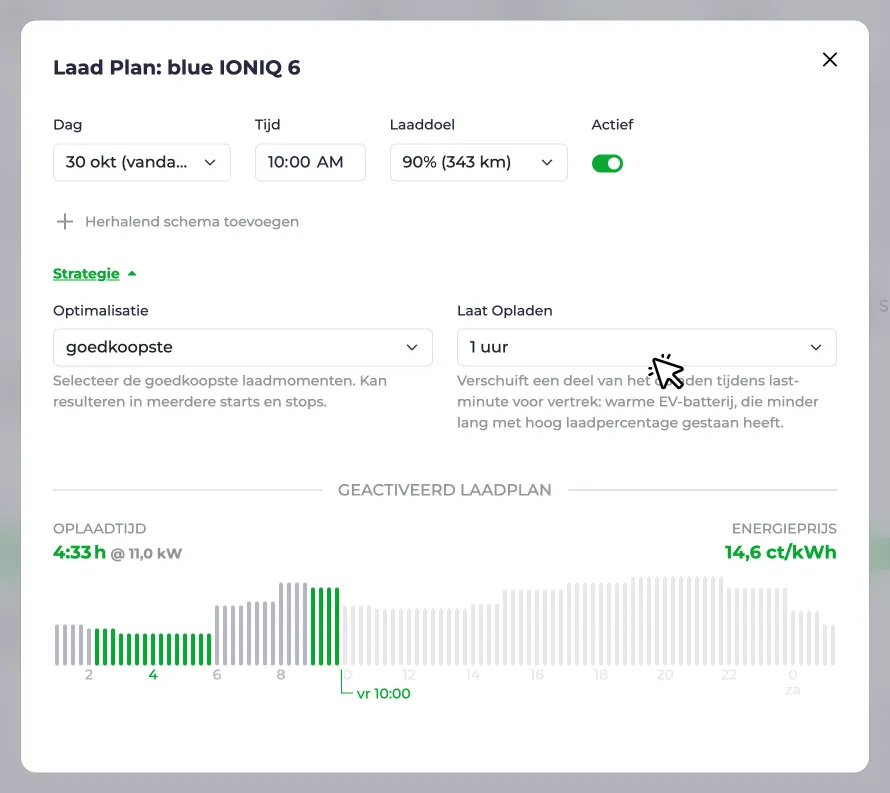Click the OPLAADTIJD label

[x=100, y=528]
